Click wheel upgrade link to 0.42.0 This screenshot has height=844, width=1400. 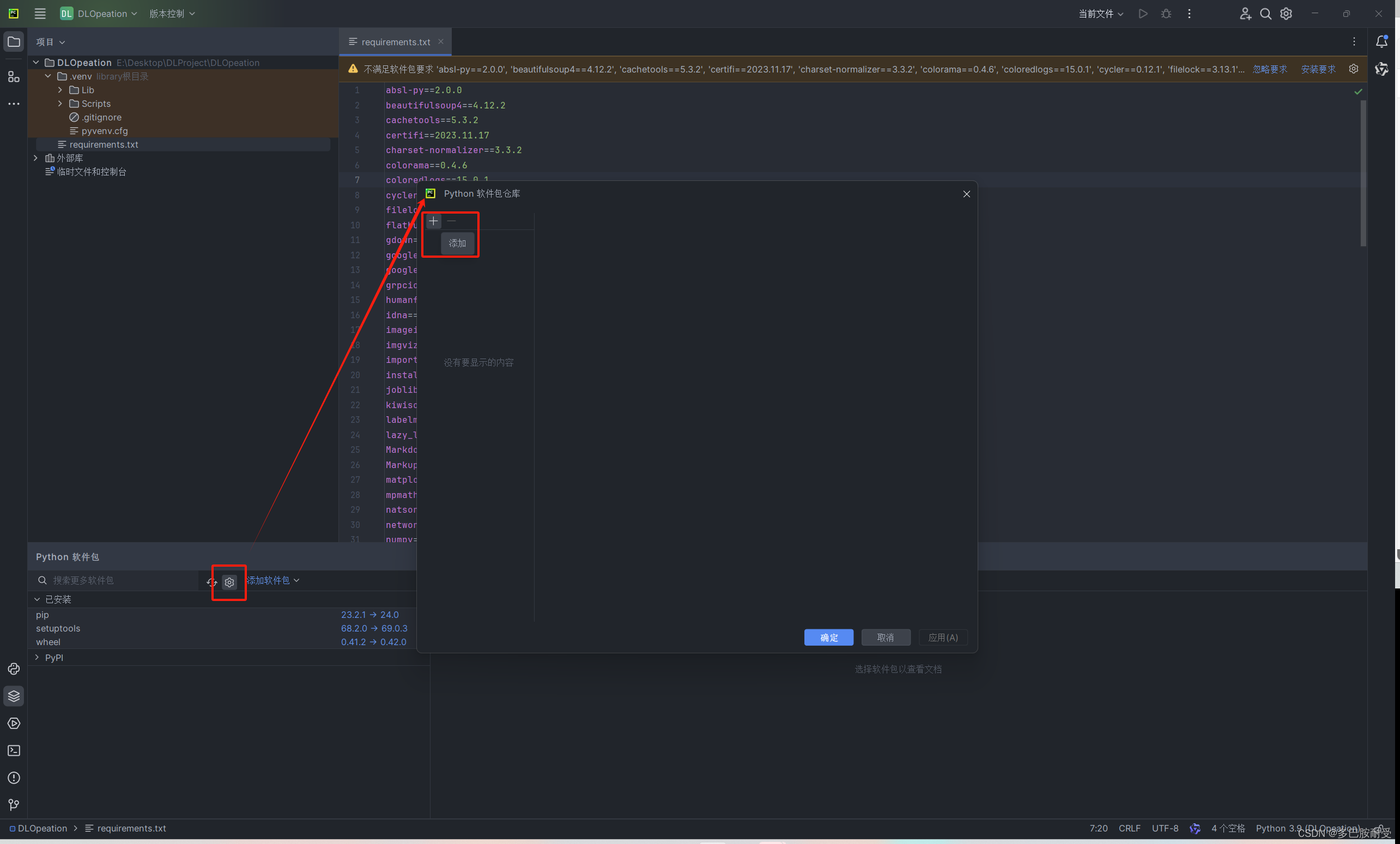[374, 642]
